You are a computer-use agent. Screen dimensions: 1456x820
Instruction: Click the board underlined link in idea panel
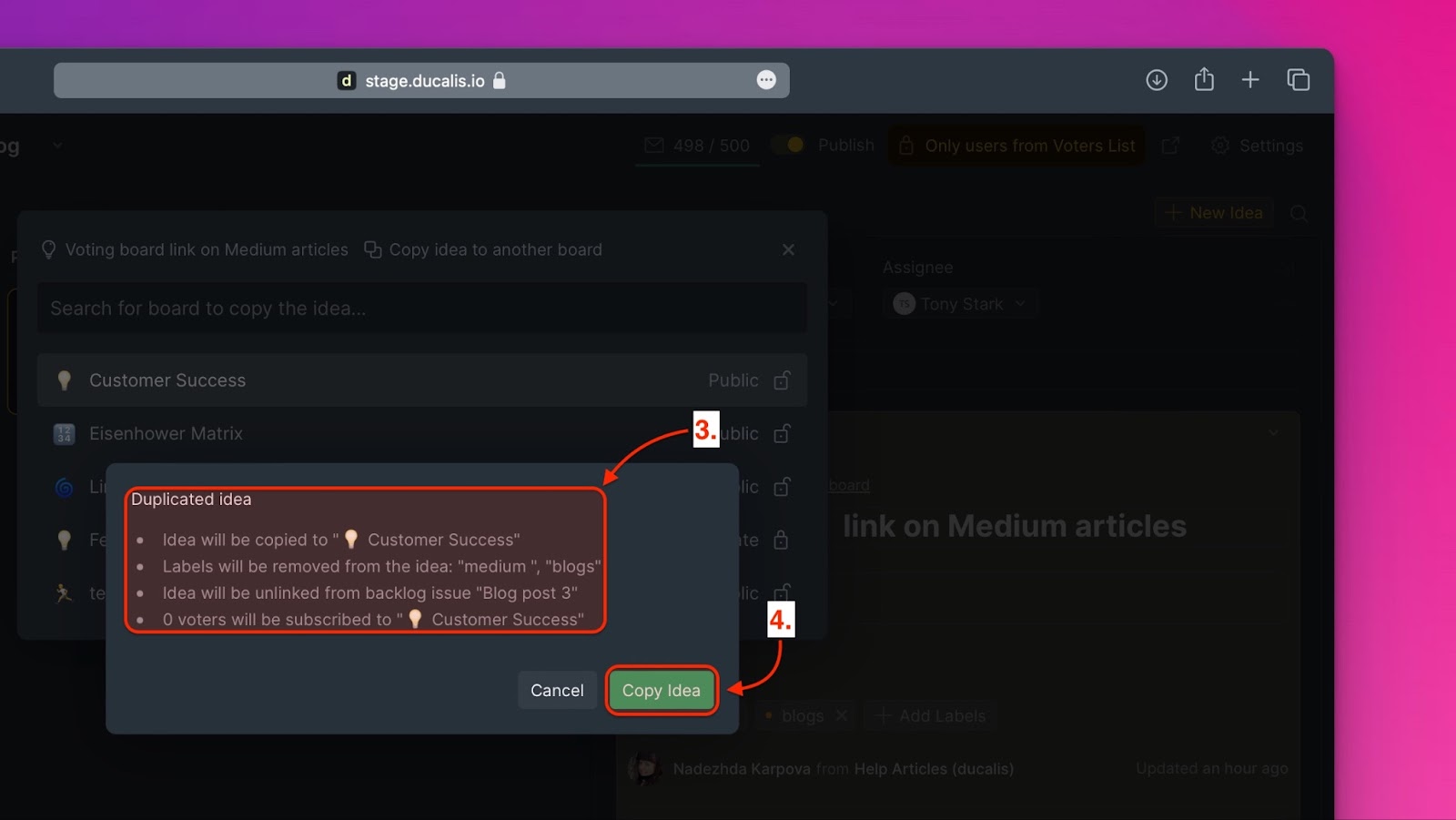pyautogui.click(x=849, y=486)
